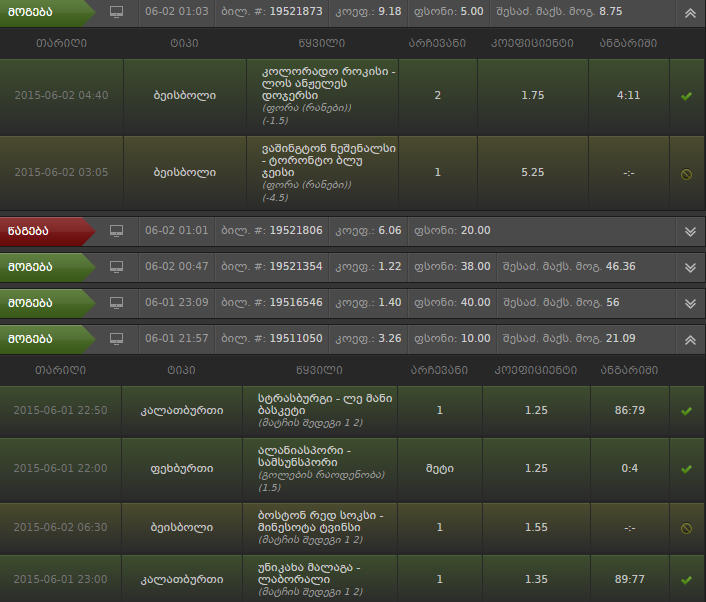Click monitor icon on ticket 19521873 row

pos(117,12)
